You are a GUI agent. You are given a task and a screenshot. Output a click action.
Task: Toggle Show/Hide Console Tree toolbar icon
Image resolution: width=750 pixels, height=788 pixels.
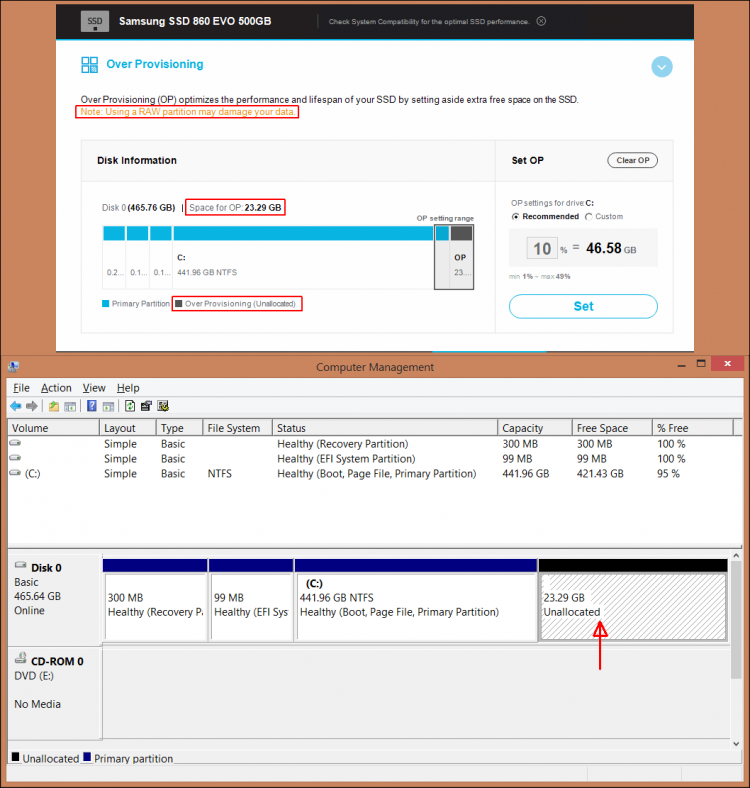pos(70,406)
